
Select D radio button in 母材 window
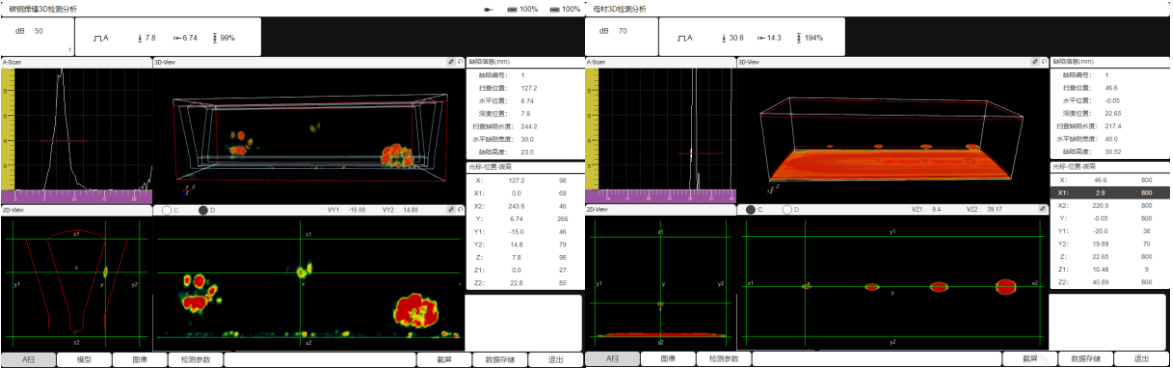point(787,210)
